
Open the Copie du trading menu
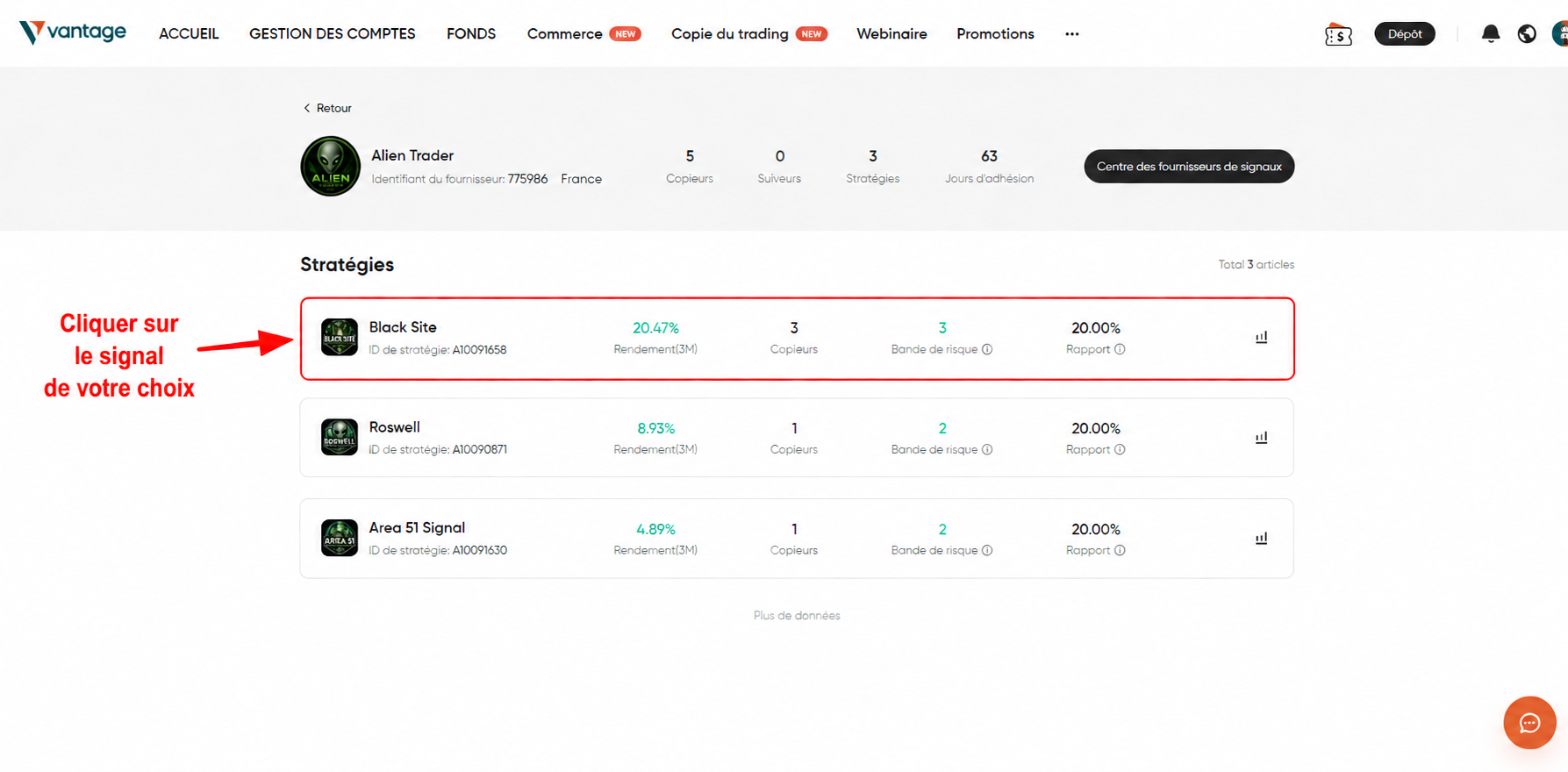click(729, 34)
